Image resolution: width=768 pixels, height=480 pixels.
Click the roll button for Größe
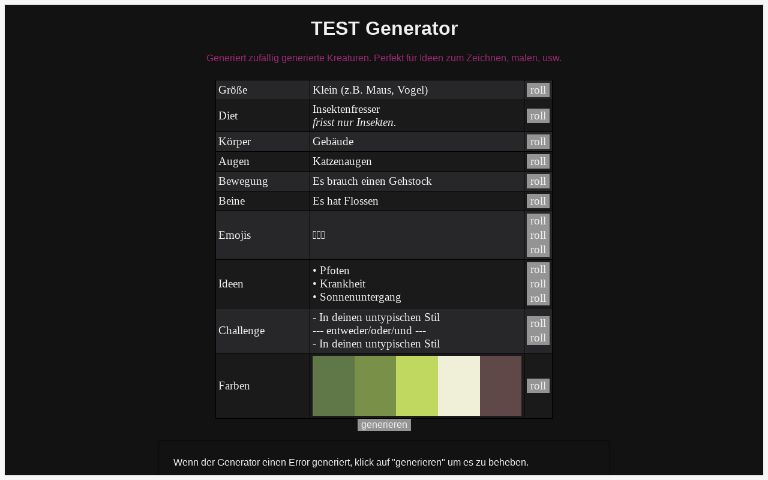tap(538, 90)
